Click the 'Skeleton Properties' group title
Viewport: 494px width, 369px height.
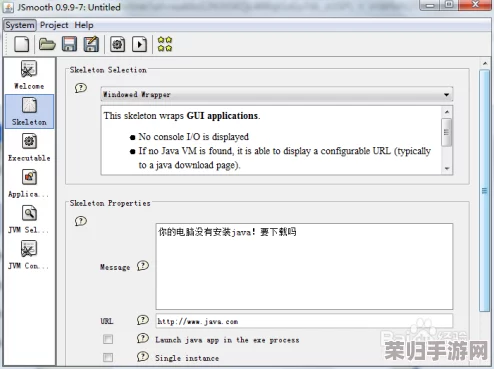(x=110, y=203)
